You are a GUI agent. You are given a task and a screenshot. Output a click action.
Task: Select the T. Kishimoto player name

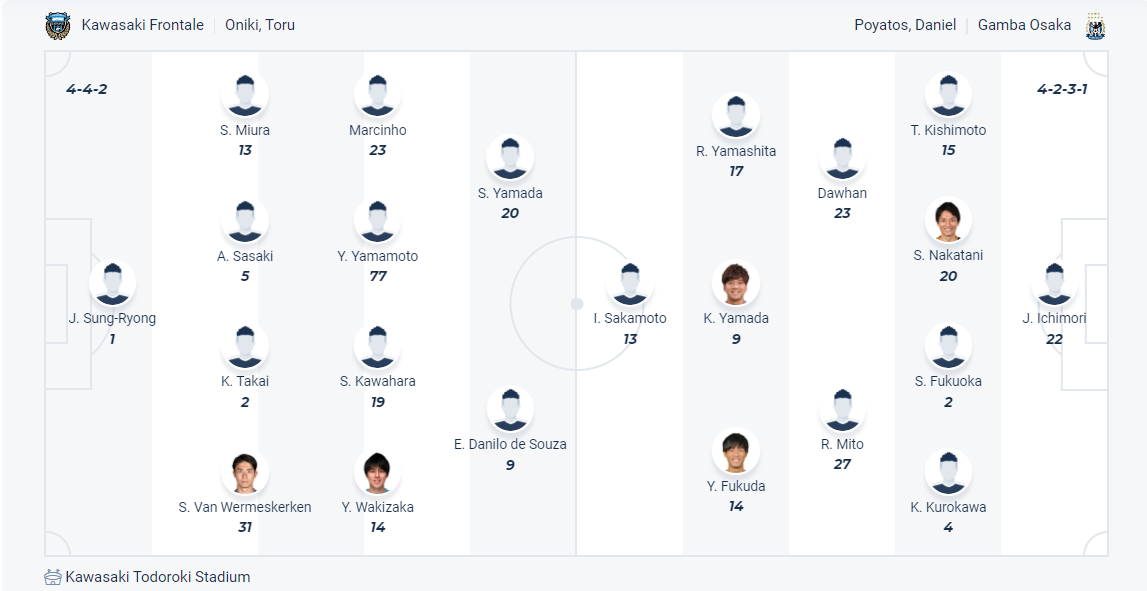[x=948, y=130]
